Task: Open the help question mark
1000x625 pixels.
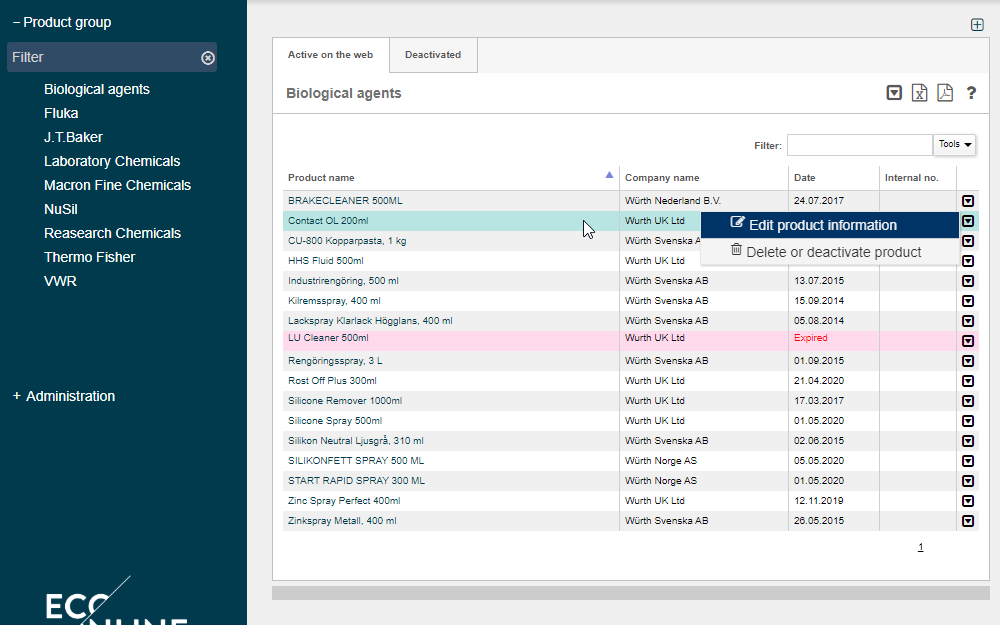Action: (971, 93)
